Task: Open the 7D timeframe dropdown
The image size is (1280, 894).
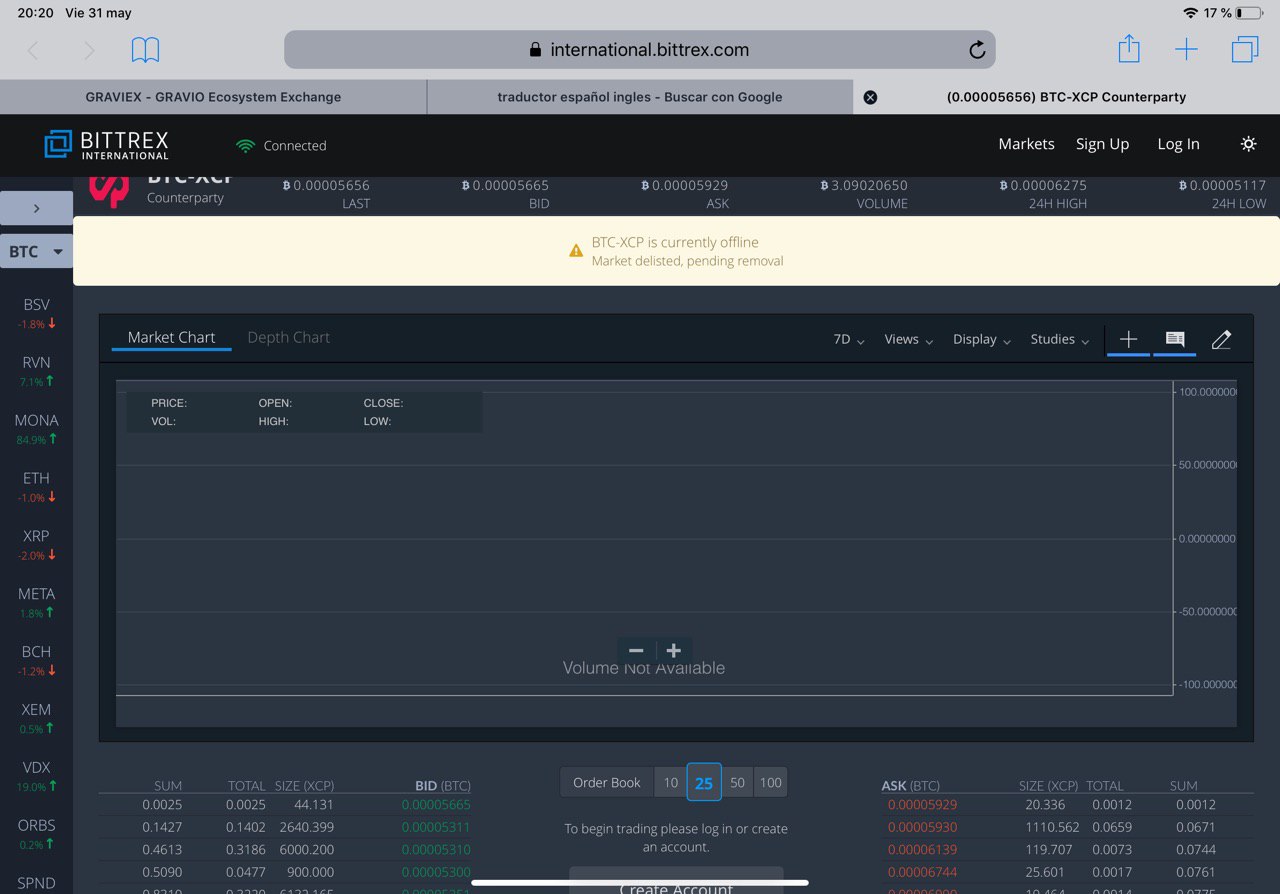Action: [849, 340]
